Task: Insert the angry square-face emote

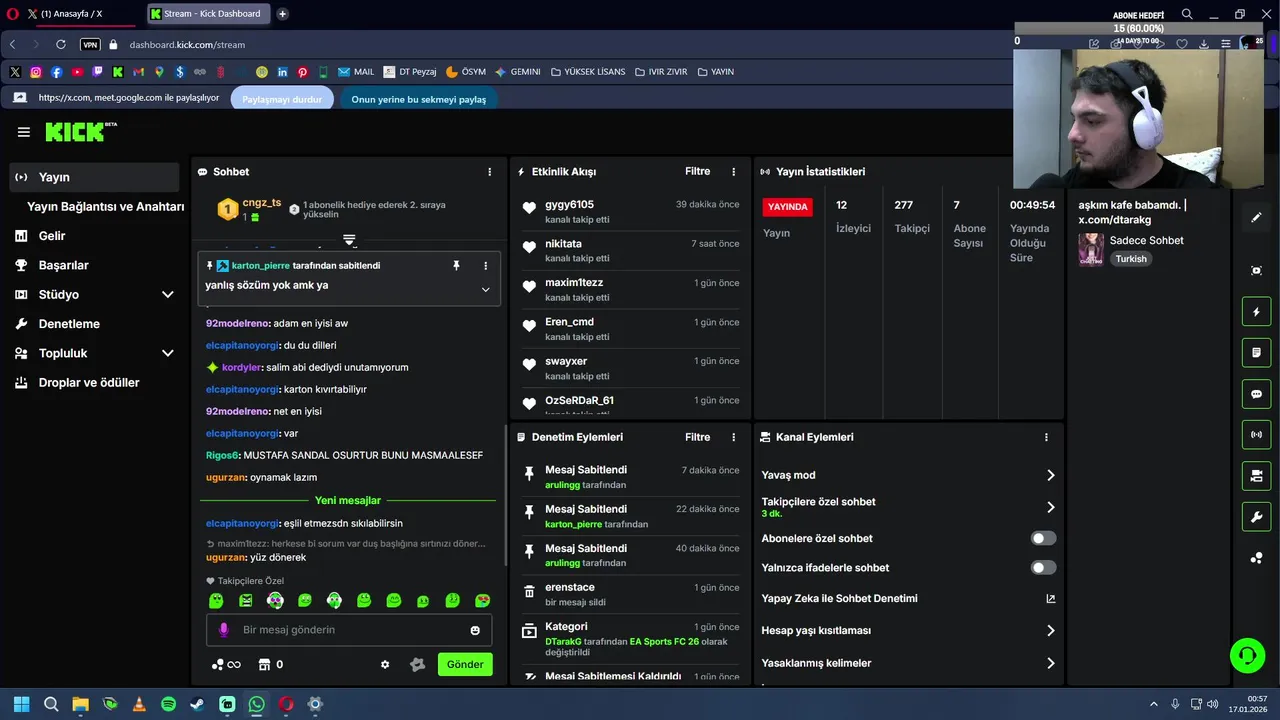Action: coord(246,600)
